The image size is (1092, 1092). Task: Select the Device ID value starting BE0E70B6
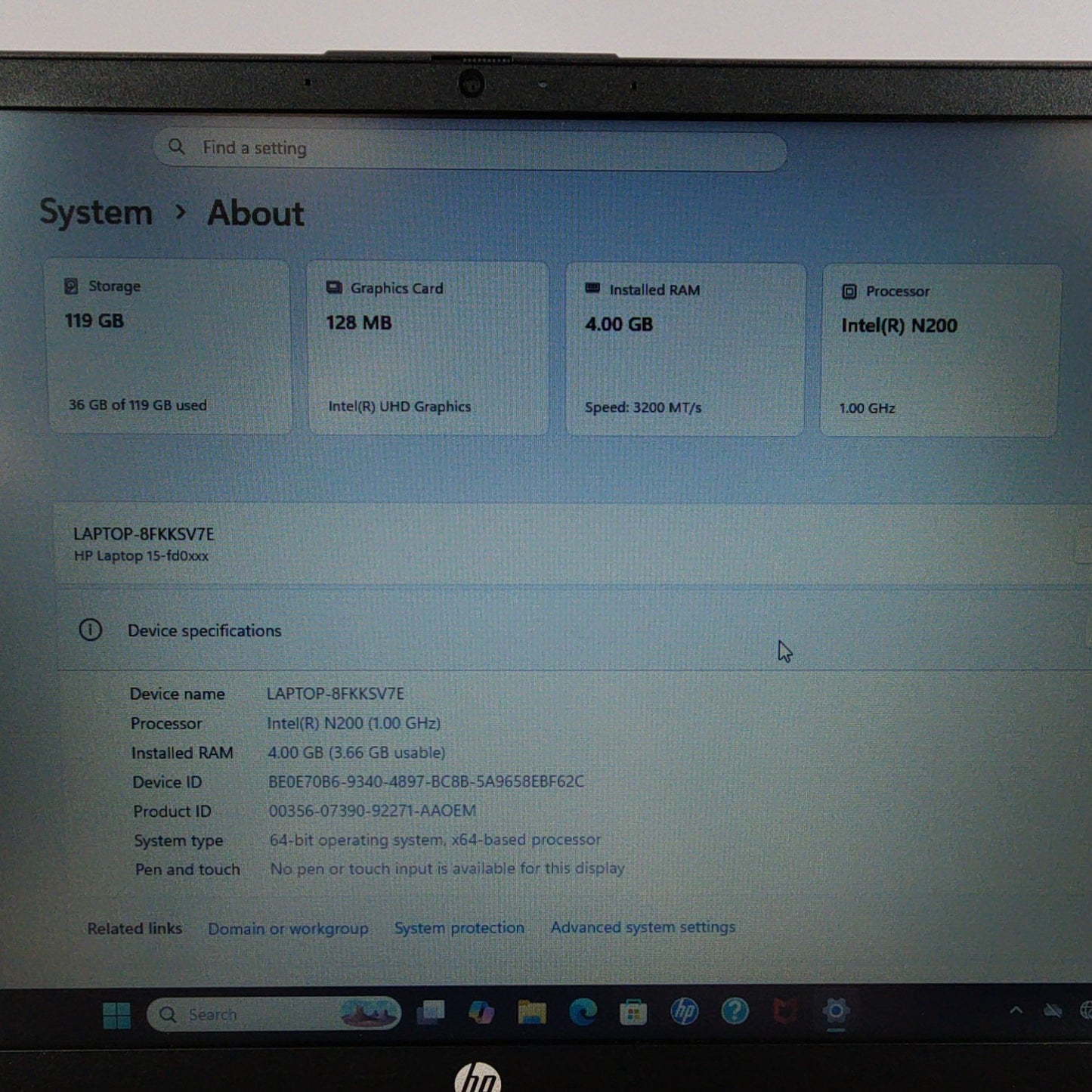(x=426, y=781)
